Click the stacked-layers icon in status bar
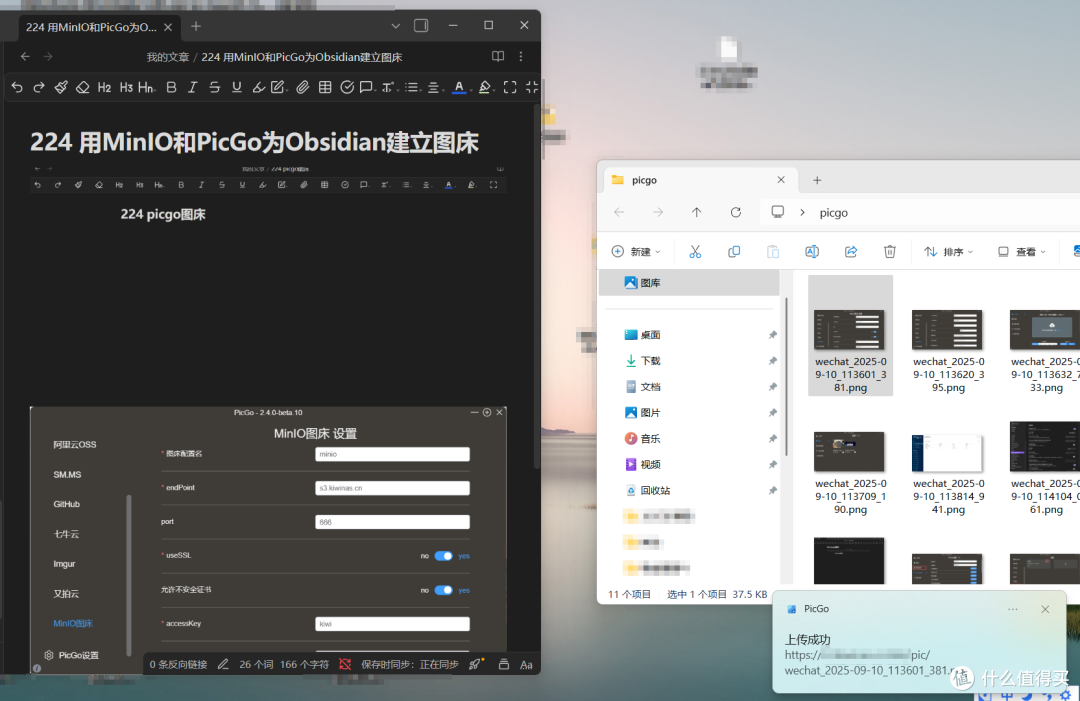Image resolution: width=1080 pixels, height=701 pixels. [x=503, y=665]
